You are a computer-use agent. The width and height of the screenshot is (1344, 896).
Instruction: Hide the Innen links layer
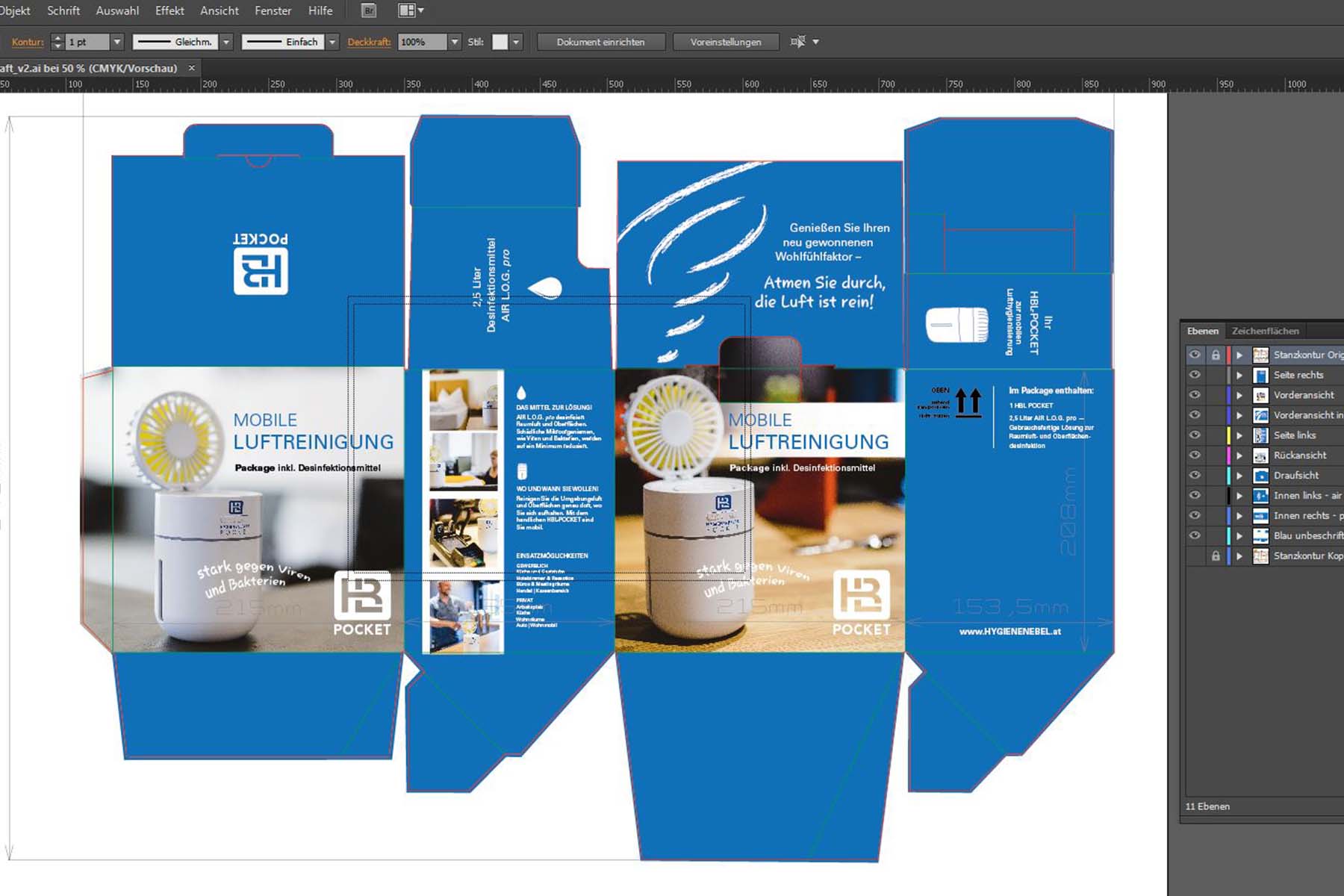click(x=1195, y=496)
